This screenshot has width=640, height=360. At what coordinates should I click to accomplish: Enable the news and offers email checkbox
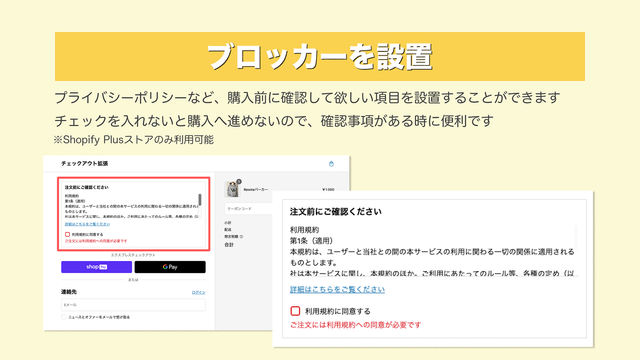pos(64,317)
